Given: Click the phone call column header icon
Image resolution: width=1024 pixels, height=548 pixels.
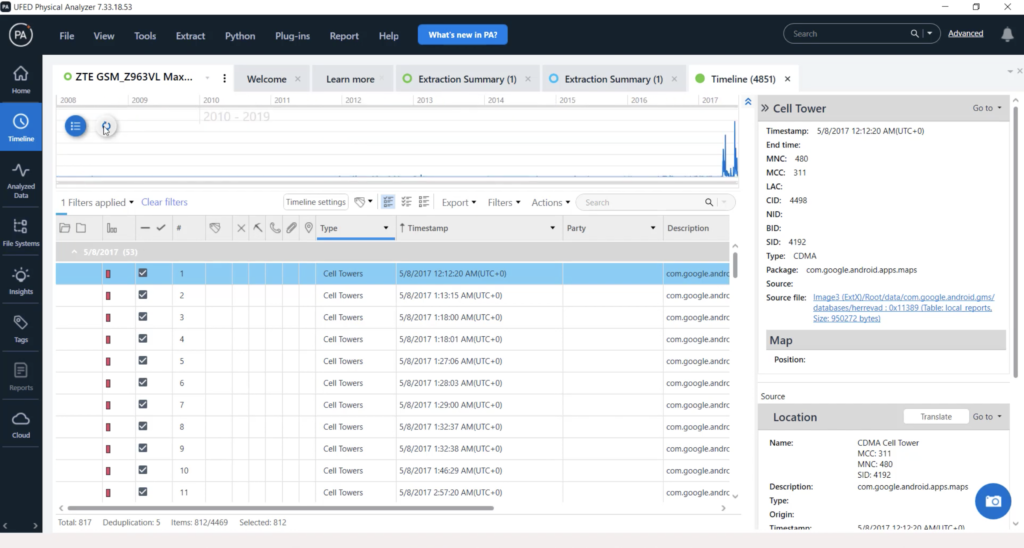Looking at the screenshot, I should point(275,228).
